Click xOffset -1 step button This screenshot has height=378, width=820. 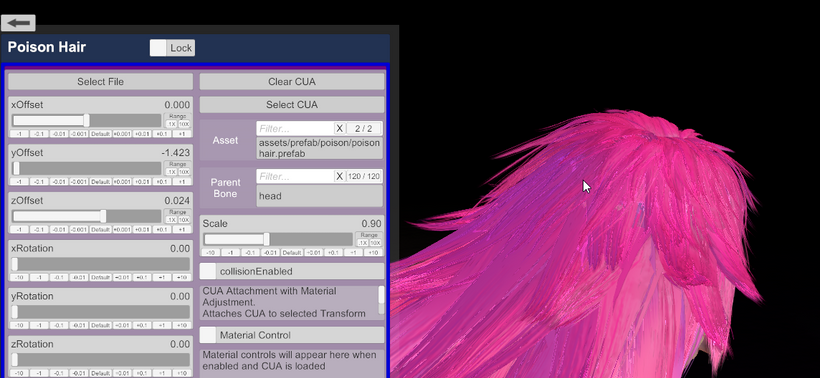pos(19,134)
